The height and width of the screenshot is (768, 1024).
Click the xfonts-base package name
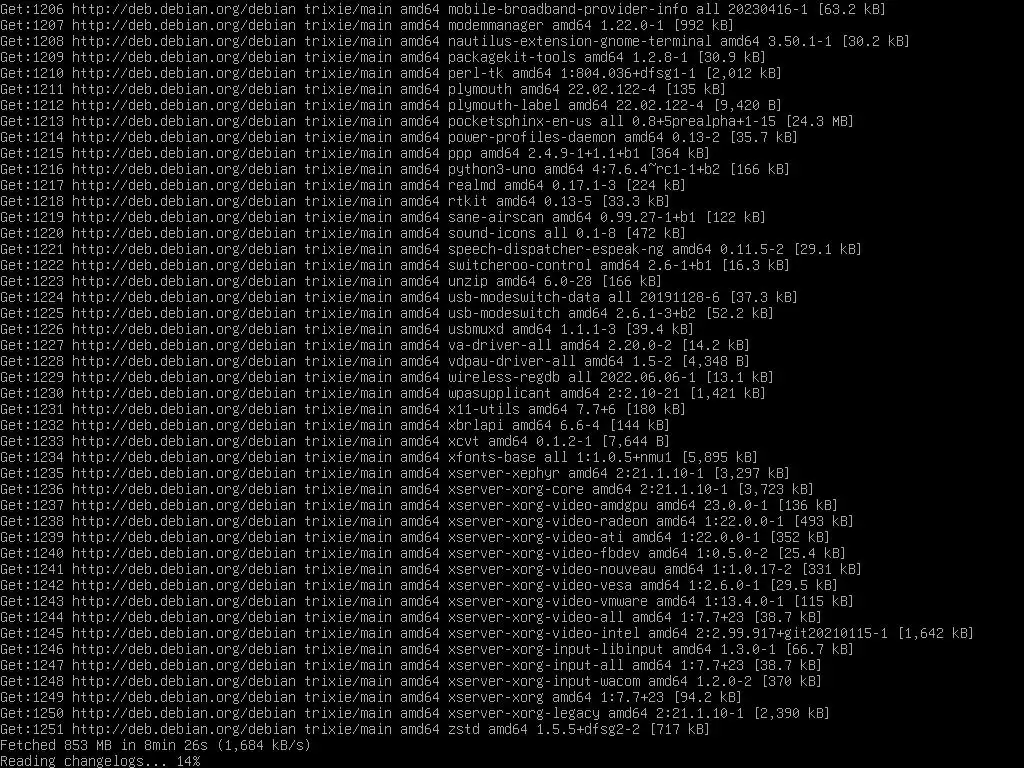coord(491,457)
